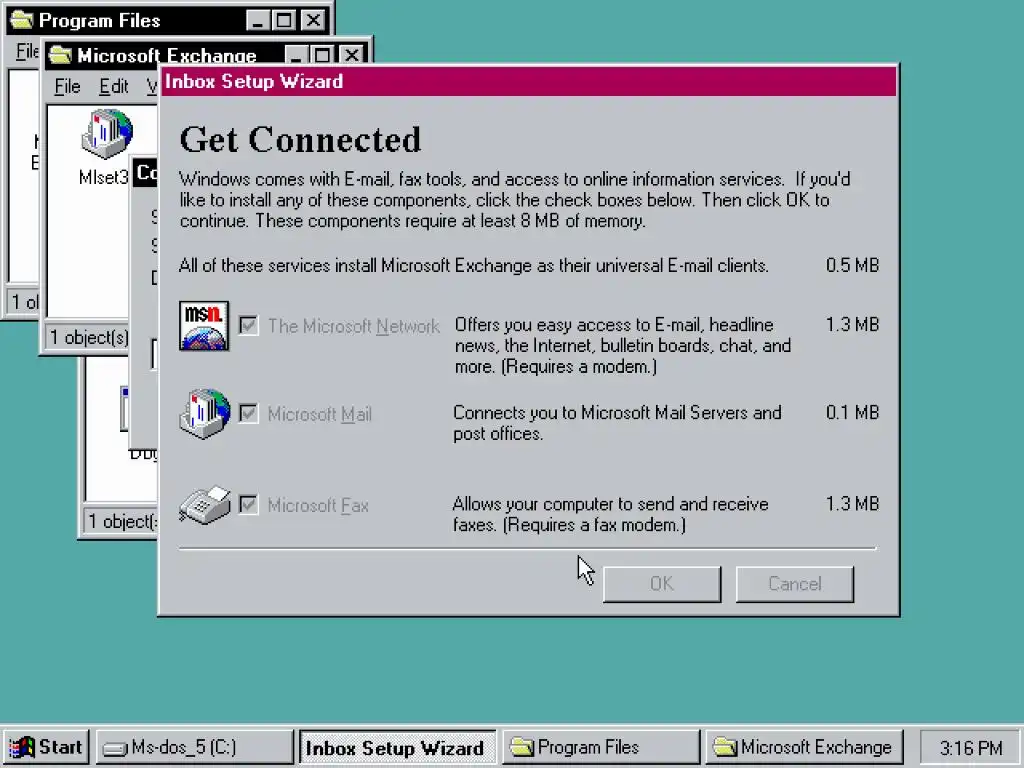Click OK in the Inbox Setup Wizard
1024x768 pixels.
pos(662,584)
